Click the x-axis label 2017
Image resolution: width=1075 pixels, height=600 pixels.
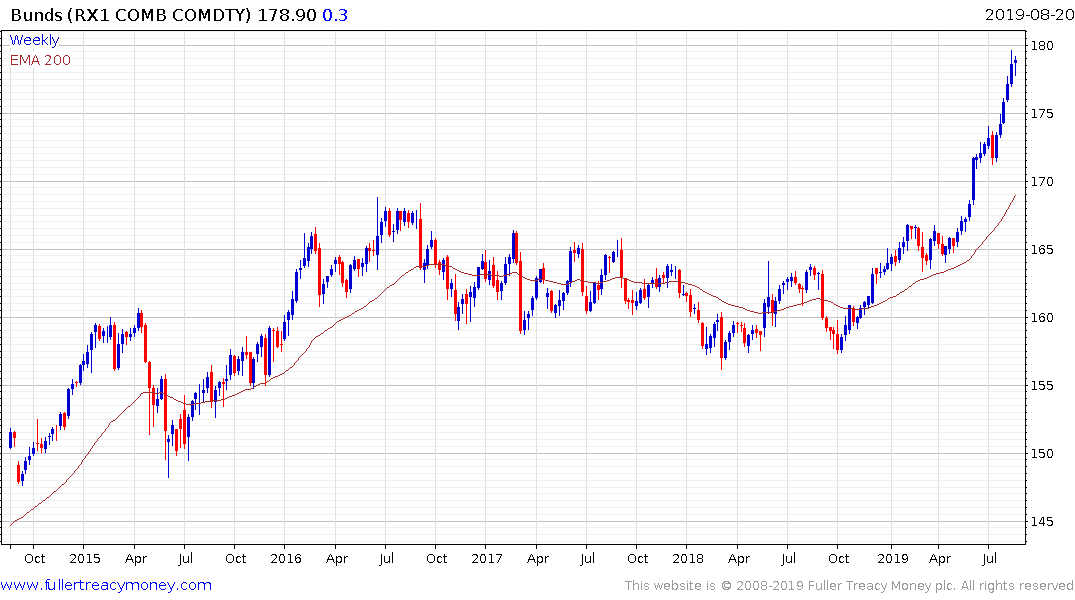(x=487, y=558)
